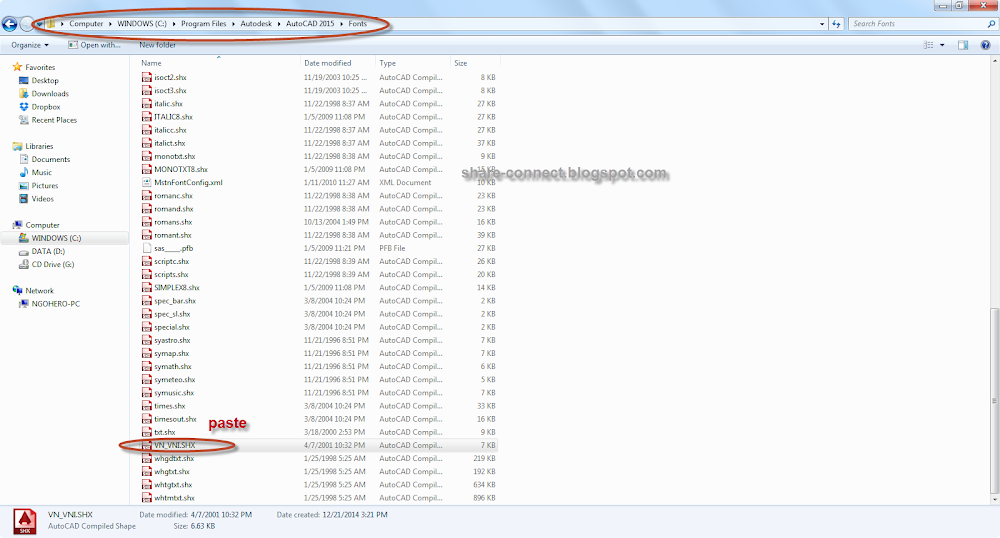Viewport: 1000px width, 538px height.
Task: Click the isoct3.shx file icon
Action: coord(147,91)
